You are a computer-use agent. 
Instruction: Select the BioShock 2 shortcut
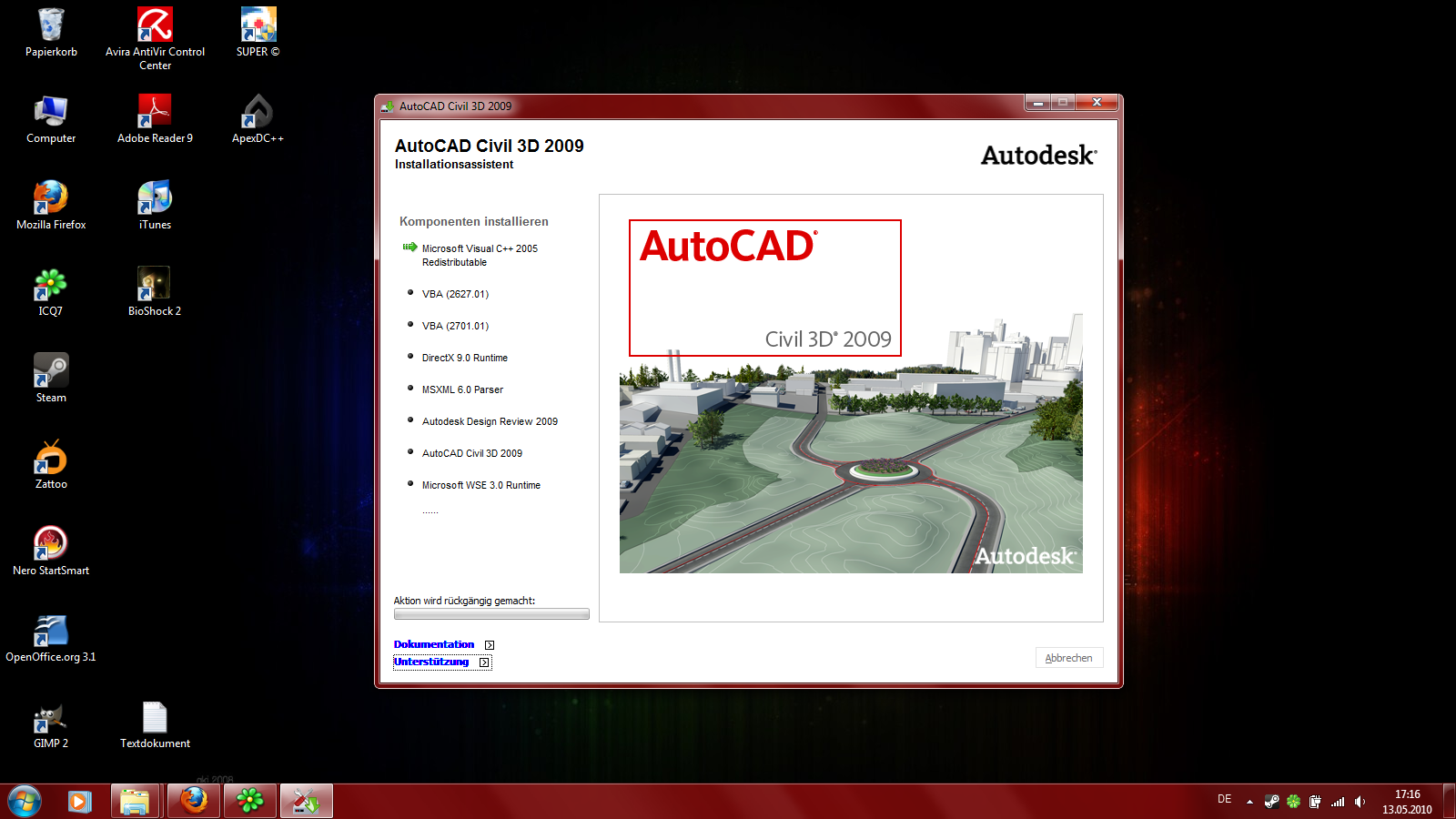click(155, 292)
